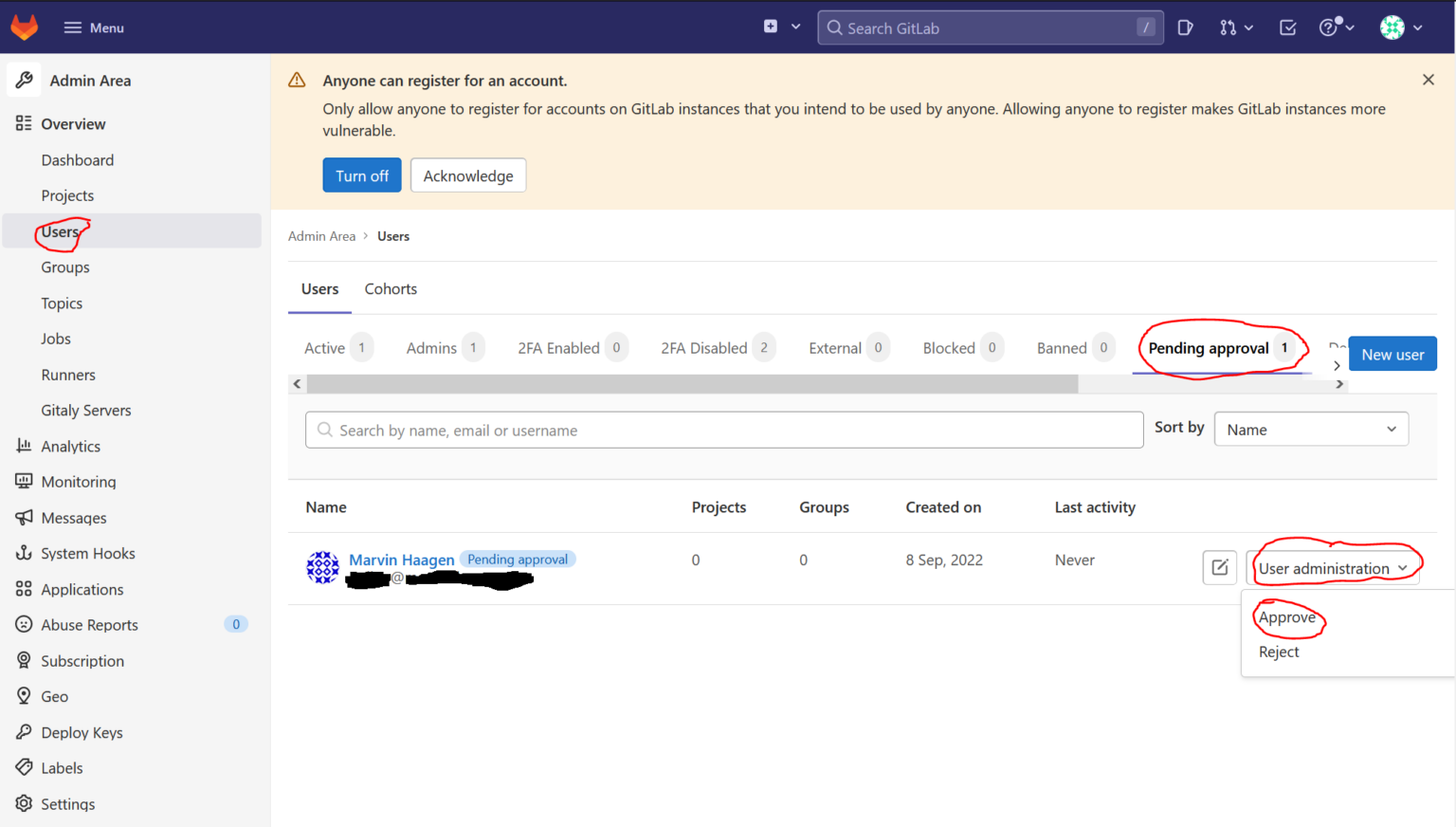Open Monitoring from the sidebar
Image resolution: width=1456 pixels, height=827 pixels.
[79, 481]
